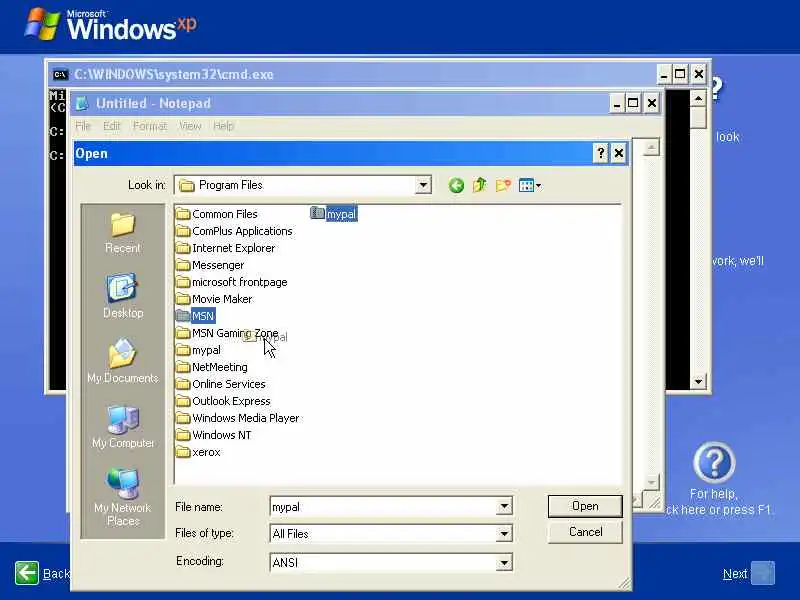This screenshot has height=600, width=800.
Task: Select the Online Services folder
Action: 221,384
